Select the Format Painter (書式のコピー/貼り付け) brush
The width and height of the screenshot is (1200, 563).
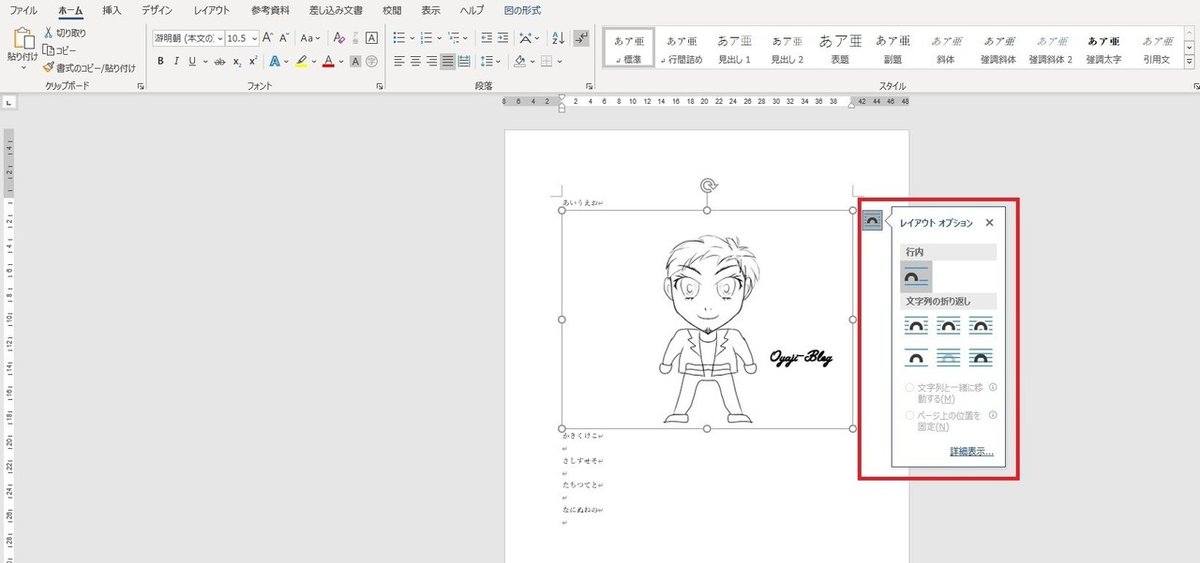pos(47,67)
